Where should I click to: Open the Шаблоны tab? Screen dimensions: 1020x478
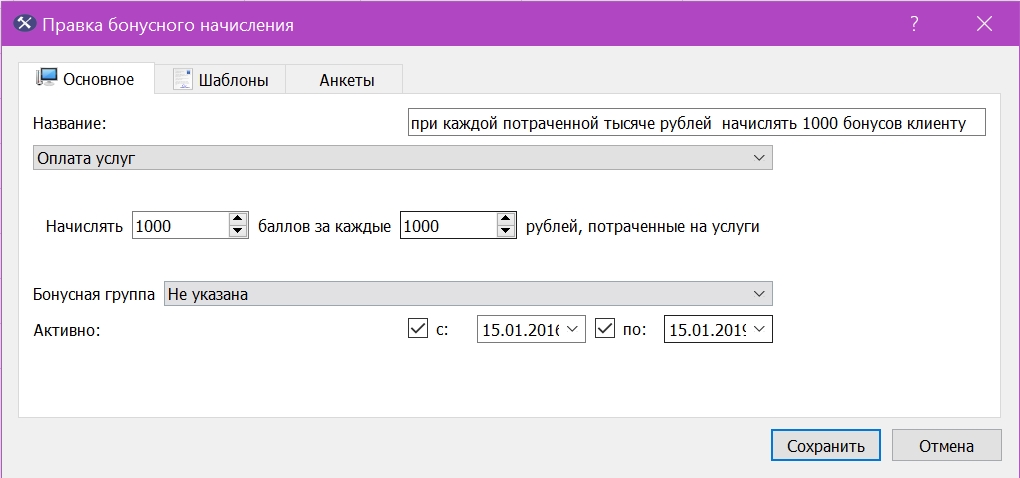[x=221, y=80]
